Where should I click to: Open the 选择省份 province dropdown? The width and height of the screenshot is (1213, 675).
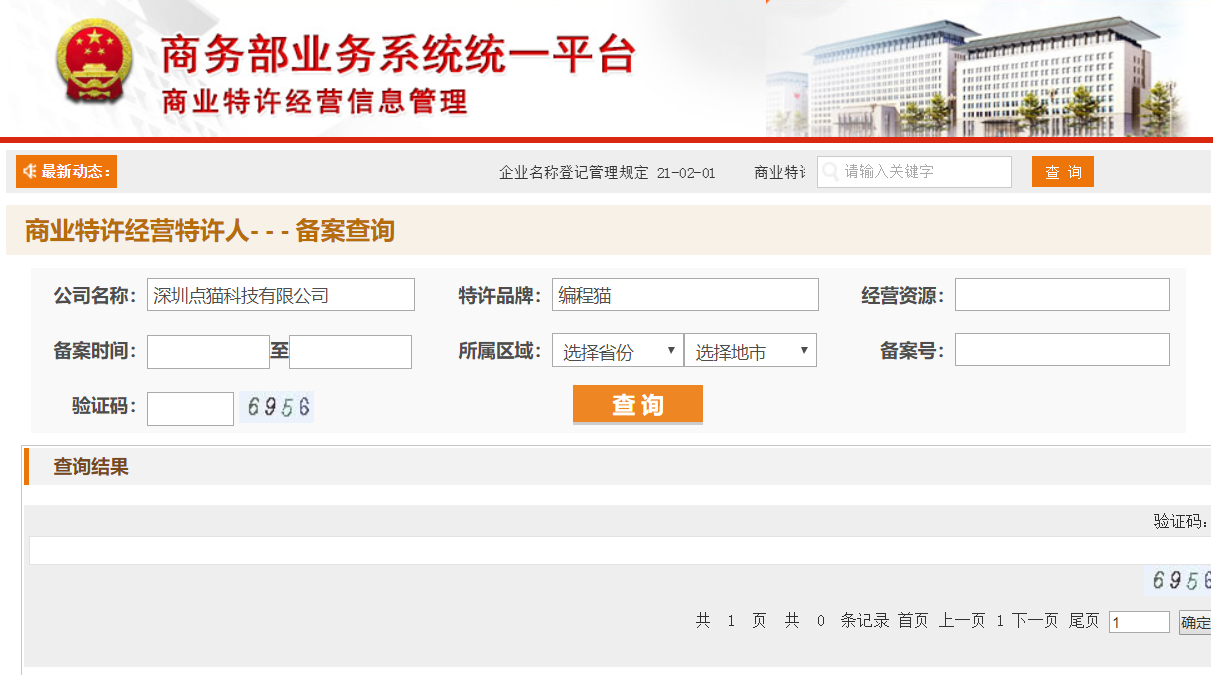point(617,351)
